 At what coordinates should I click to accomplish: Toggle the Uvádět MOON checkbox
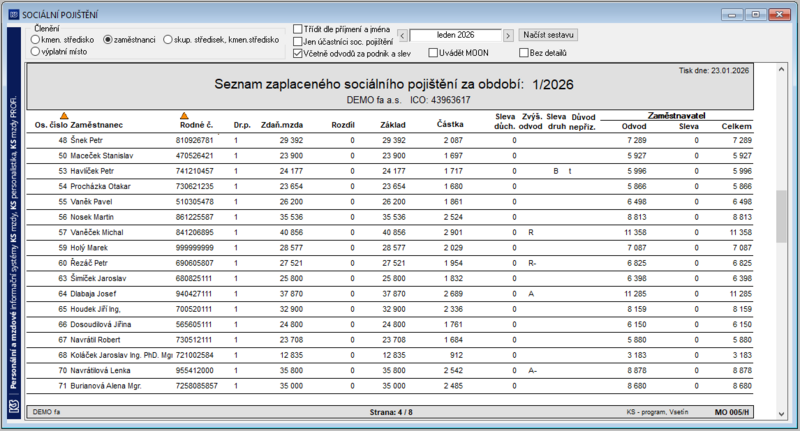coord(433,53)
